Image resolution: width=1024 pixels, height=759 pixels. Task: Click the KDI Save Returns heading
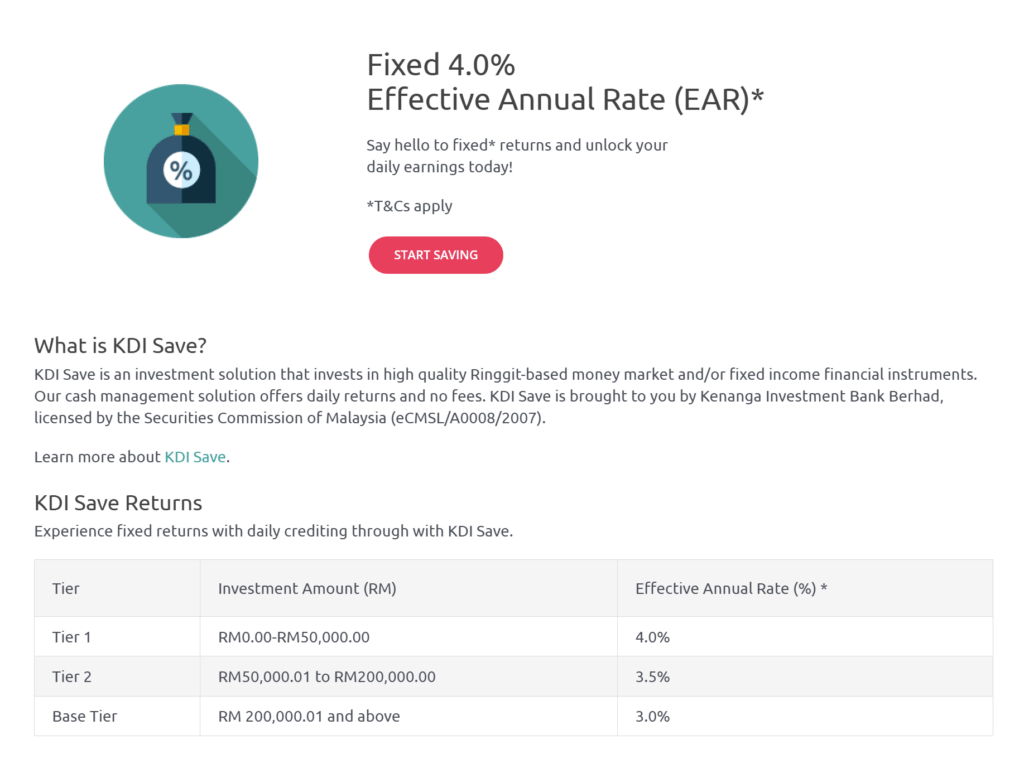tap(118, 503)
